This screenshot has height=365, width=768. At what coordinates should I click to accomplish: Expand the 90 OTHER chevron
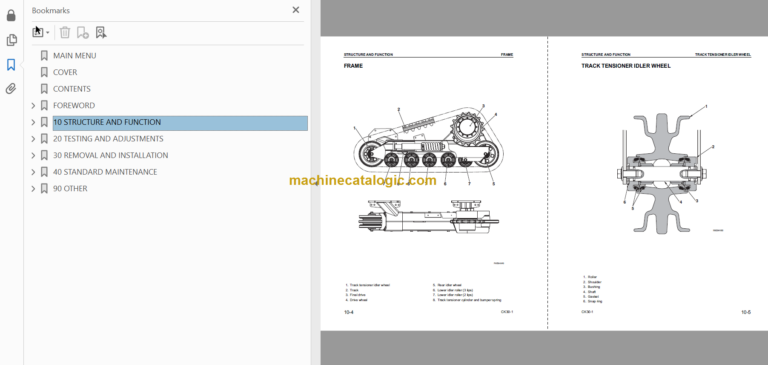(x=33, y=189)
